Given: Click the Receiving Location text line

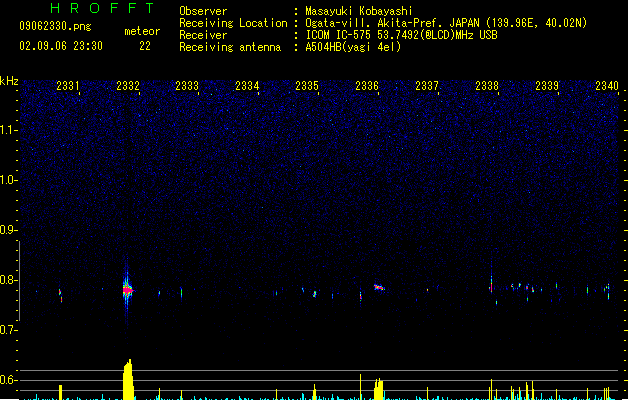Looking at the screenshot, I should point(383,23).
